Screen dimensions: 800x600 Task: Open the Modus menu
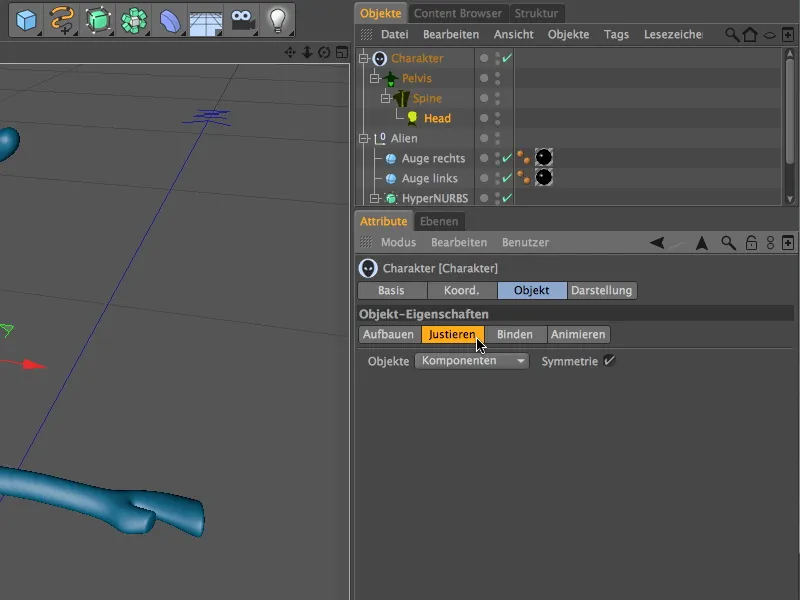pos(398,243)
